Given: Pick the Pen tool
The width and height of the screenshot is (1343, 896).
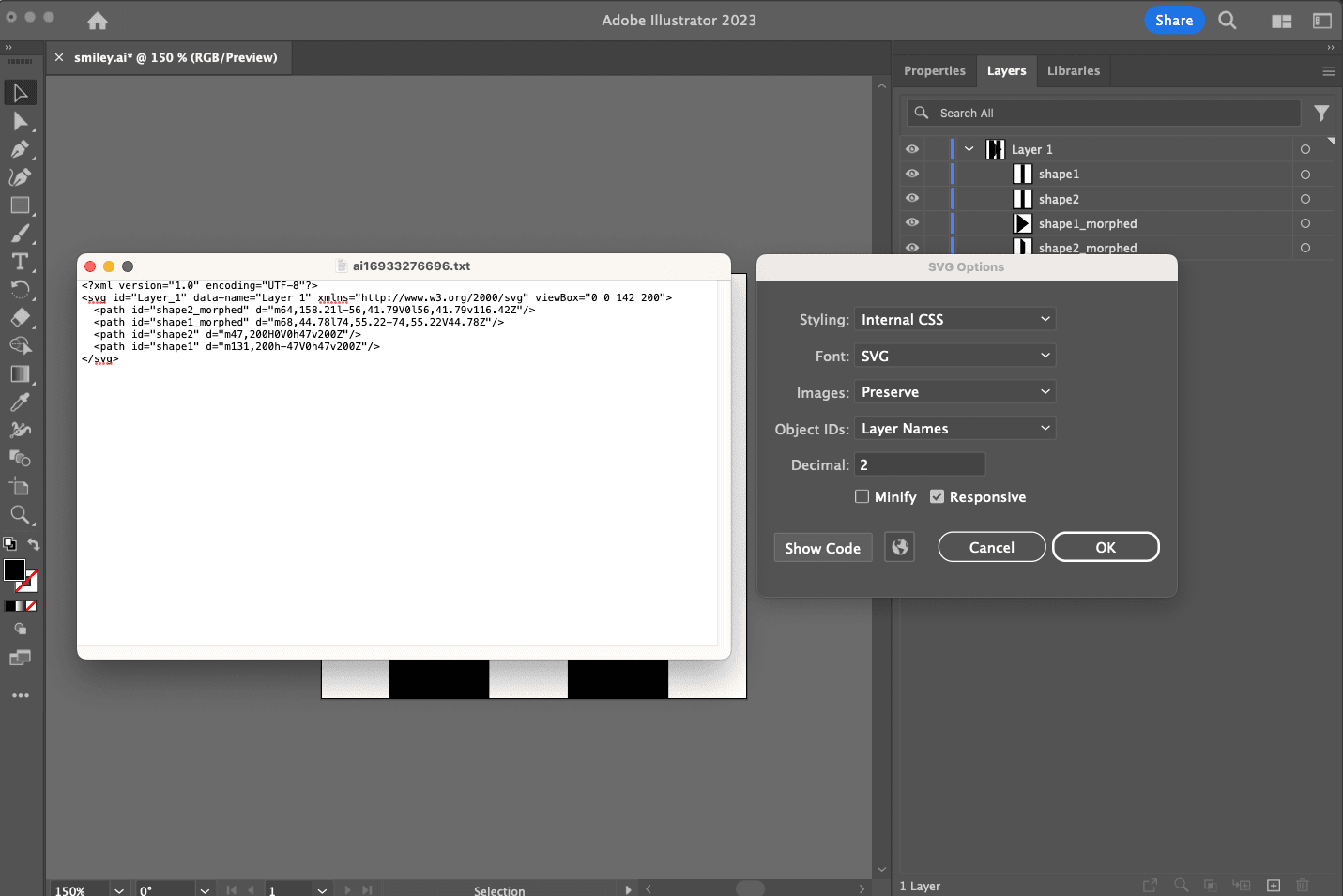Looking at the screenshot, I should click(21, 149).
